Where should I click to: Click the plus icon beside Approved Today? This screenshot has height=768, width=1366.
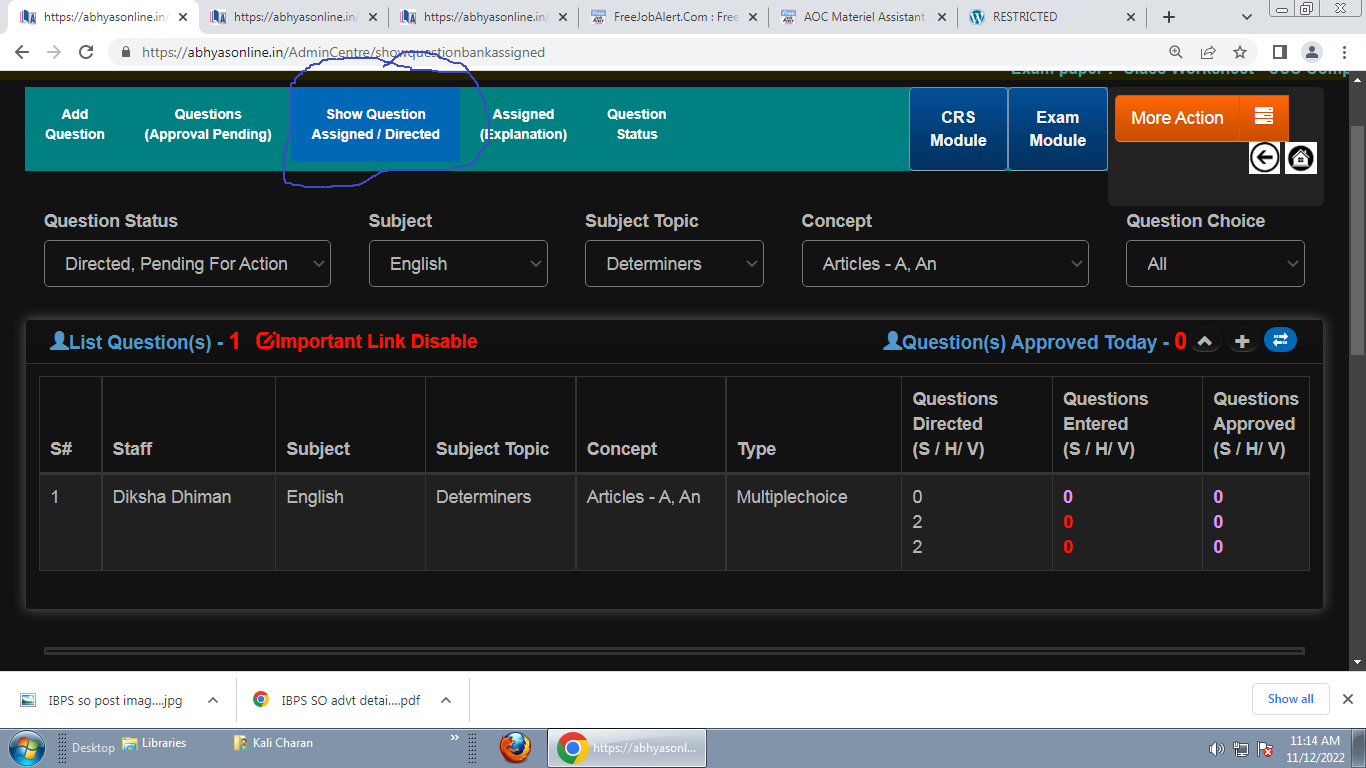tap(1242, 342)
